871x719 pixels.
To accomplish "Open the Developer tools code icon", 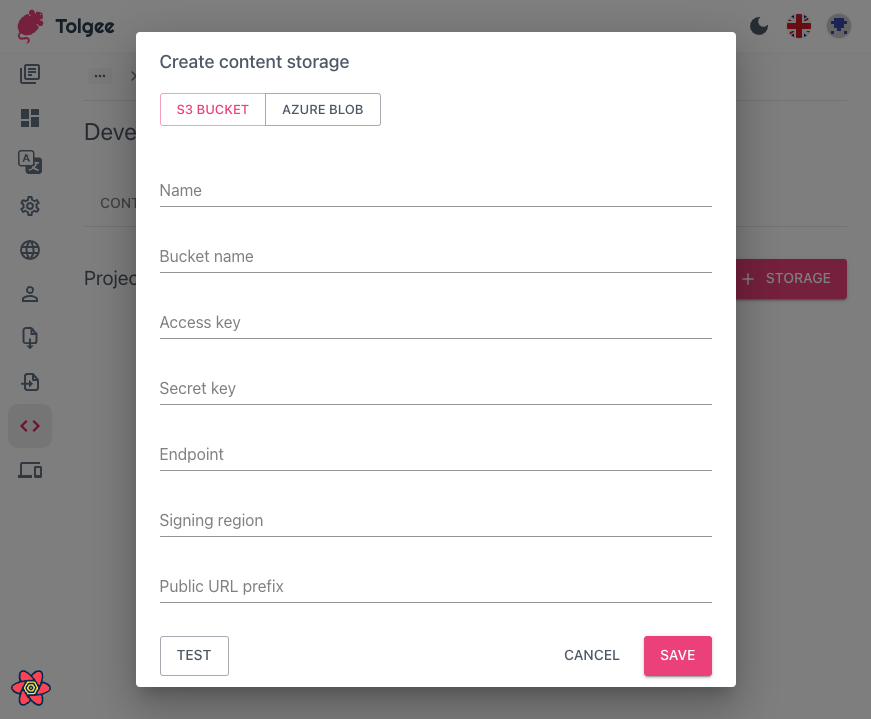I will click(x=30, y=426).
